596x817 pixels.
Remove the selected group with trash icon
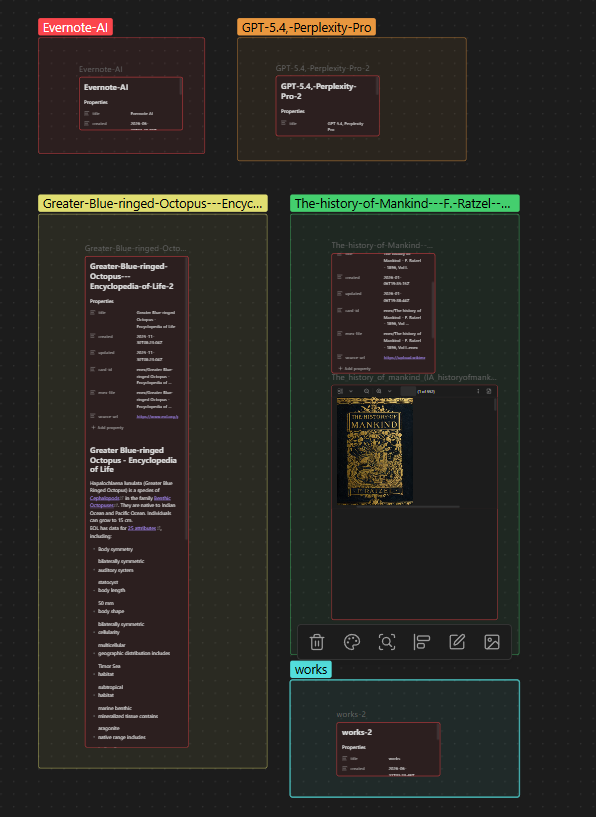317,642
